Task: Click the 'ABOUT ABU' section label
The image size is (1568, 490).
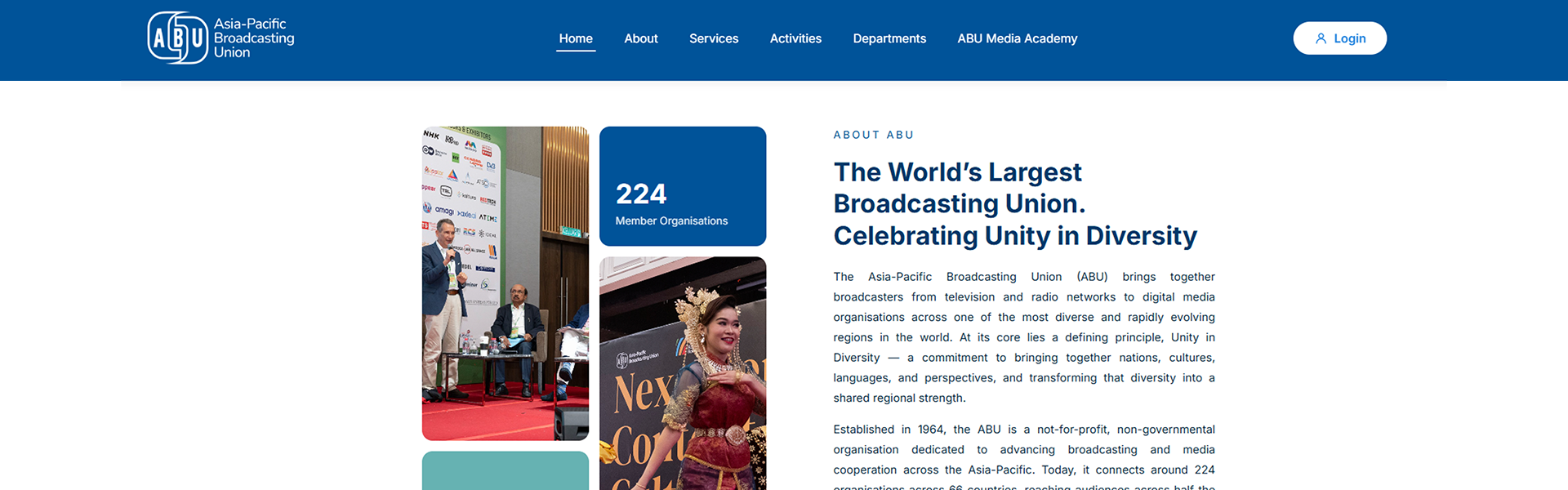Action: tap(874, 135)
